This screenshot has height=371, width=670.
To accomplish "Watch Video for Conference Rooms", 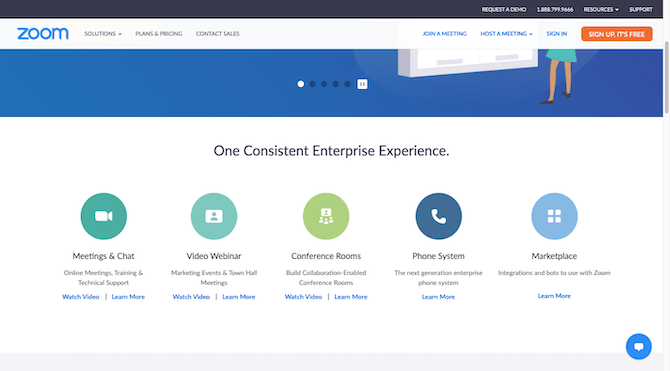I will tap(303, 297).
